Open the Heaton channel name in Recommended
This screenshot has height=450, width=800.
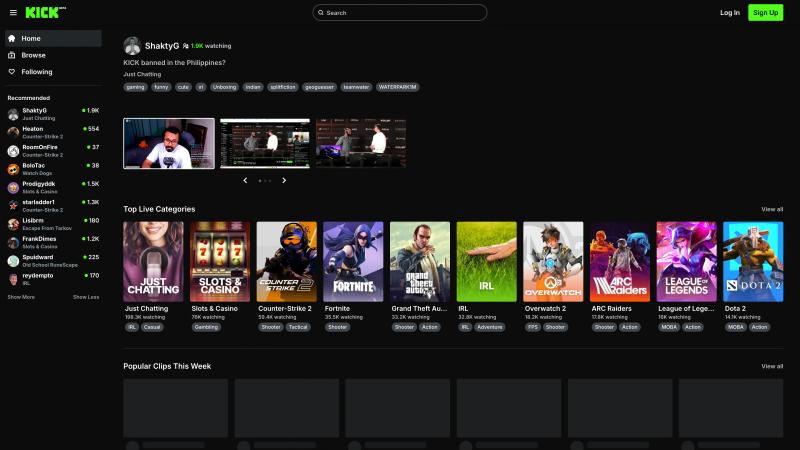tap(33, 129)
